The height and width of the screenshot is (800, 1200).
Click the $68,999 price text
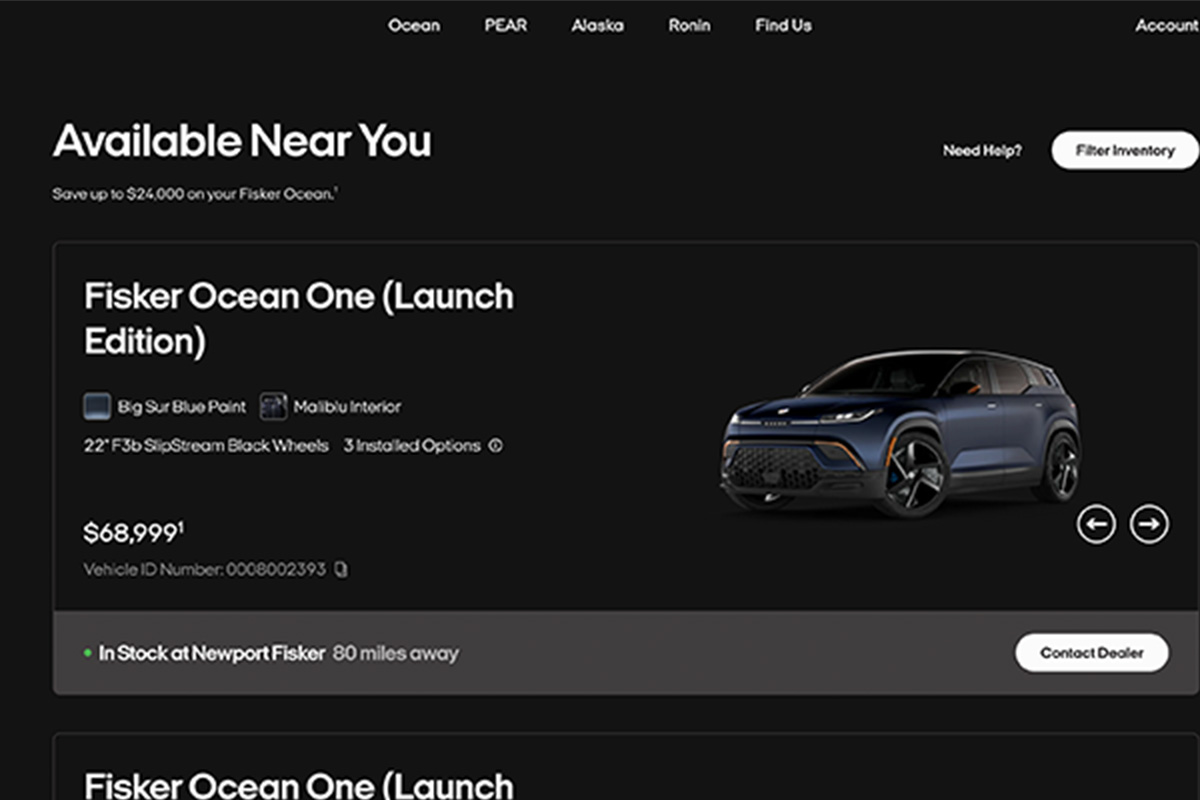(133, 533)
